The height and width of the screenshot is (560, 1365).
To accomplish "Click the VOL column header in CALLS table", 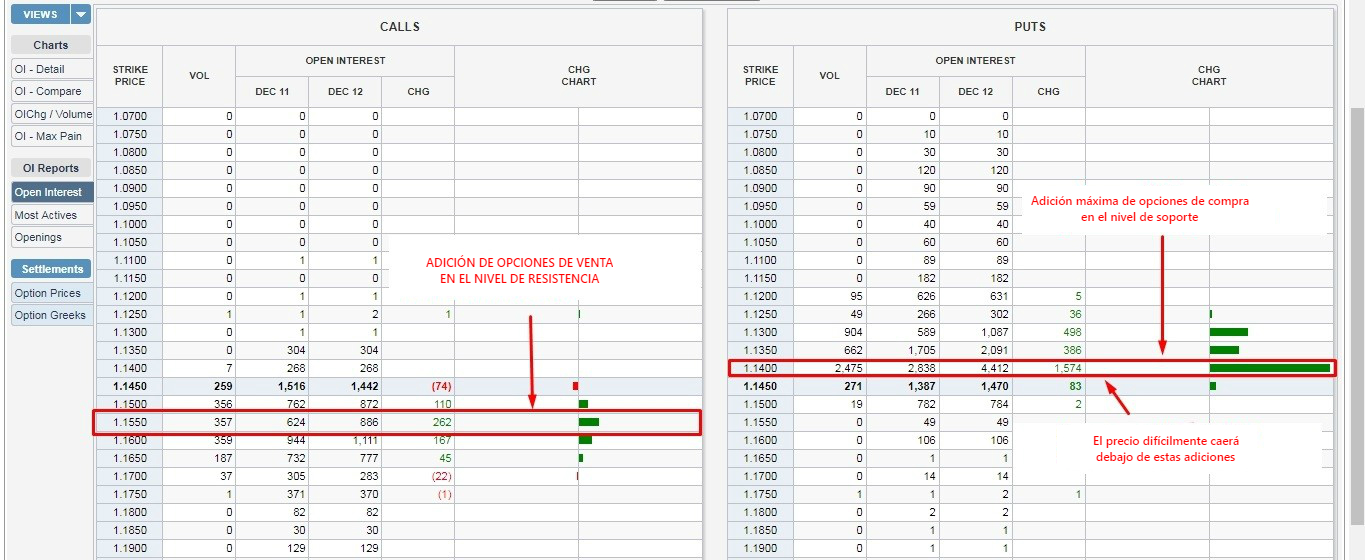I will (x=199, y=76).
